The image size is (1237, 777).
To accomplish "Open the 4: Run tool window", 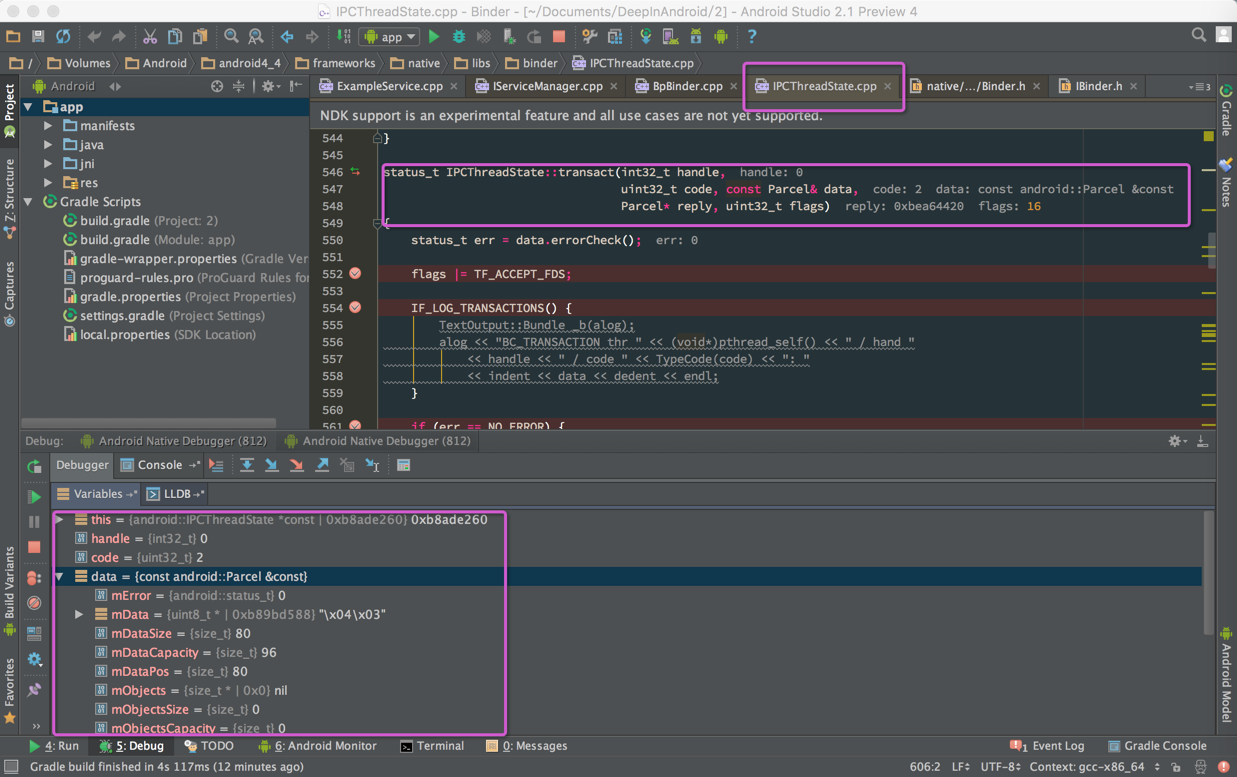I will pos(54,746).
